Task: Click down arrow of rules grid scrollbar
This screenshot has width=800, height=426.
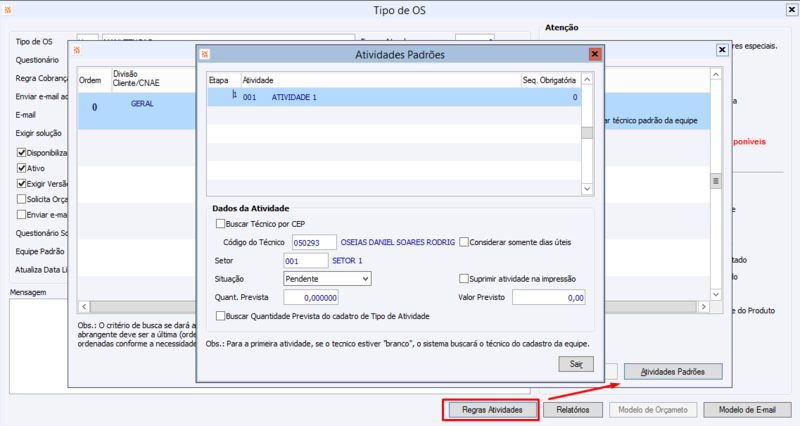Action: pos(716,294)
